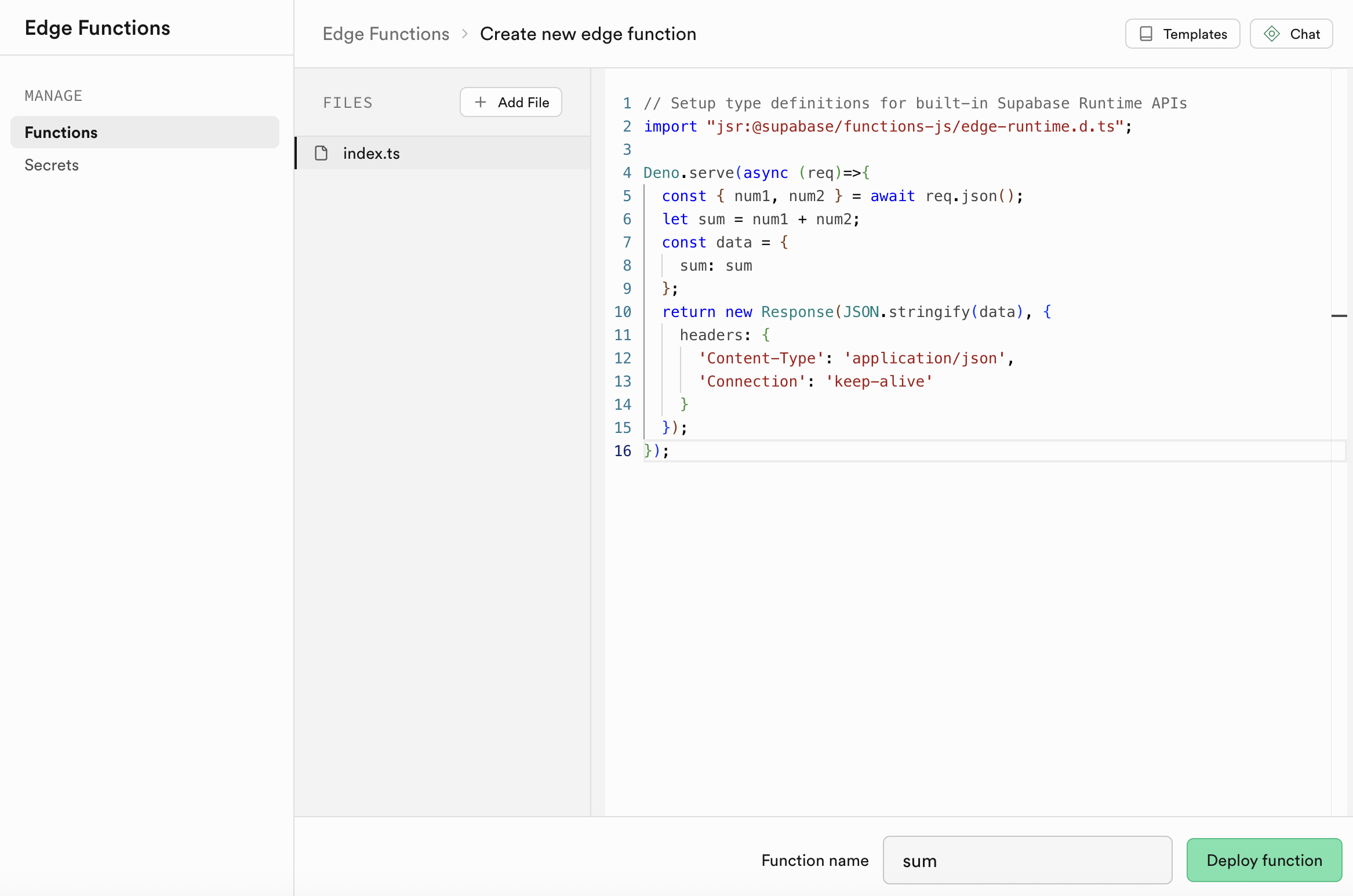The image size is (1353, 896).
Task: Click the diamond AI icon beside Chat
Action: tap(1272, 34)
